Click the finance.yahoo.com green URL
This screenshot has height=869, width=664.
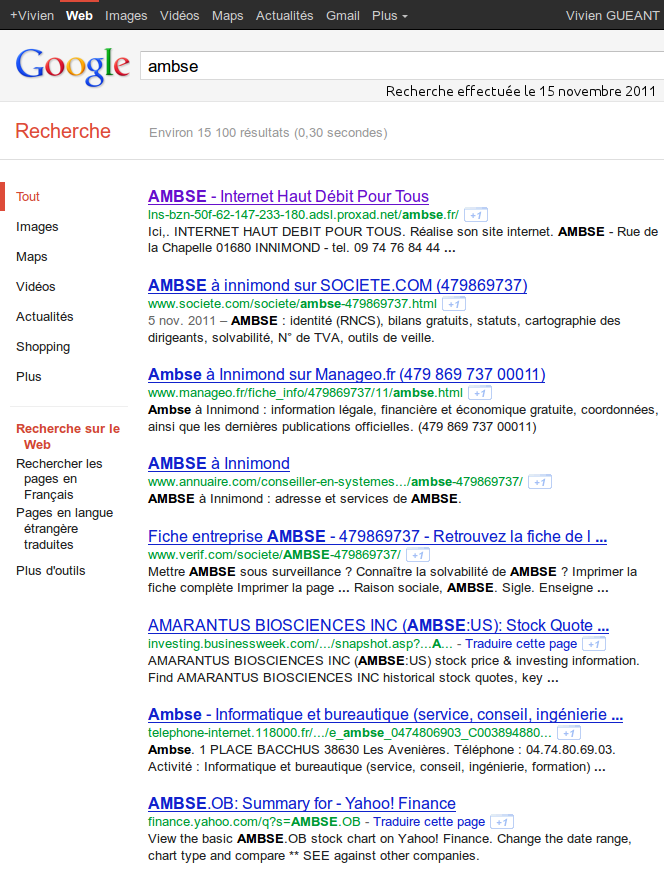click(x=254, y=821)
